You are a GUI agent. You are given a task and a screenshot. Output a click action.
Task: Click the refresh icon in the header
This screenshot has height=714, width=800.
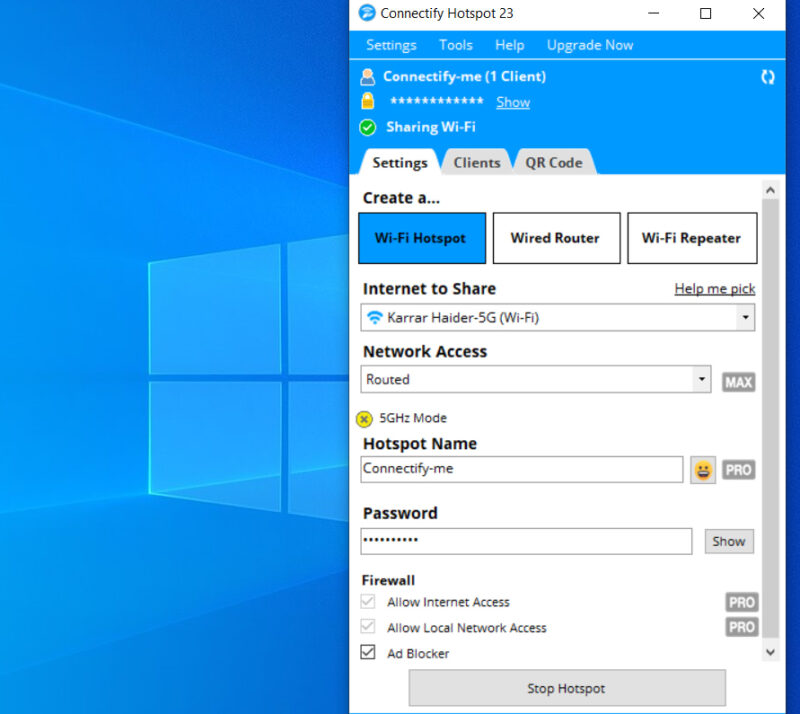point(768,76)
